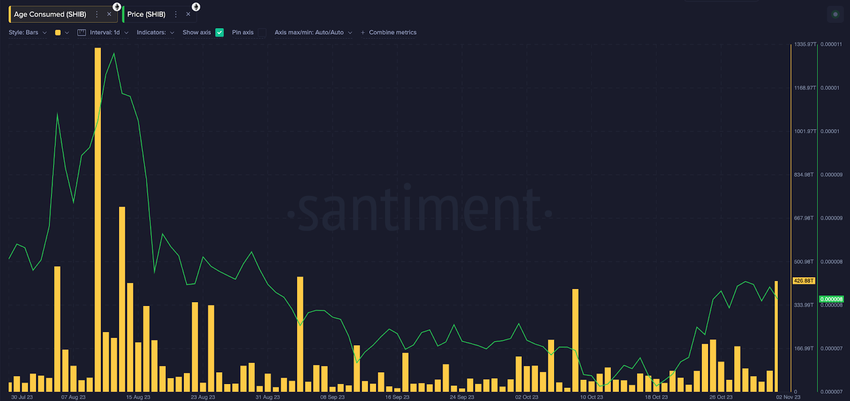Image resolution: width=850 pixels, height=401 pixels.
Task: Click the tallest yellow bar near 07 Aug
Action: (98, 219)
